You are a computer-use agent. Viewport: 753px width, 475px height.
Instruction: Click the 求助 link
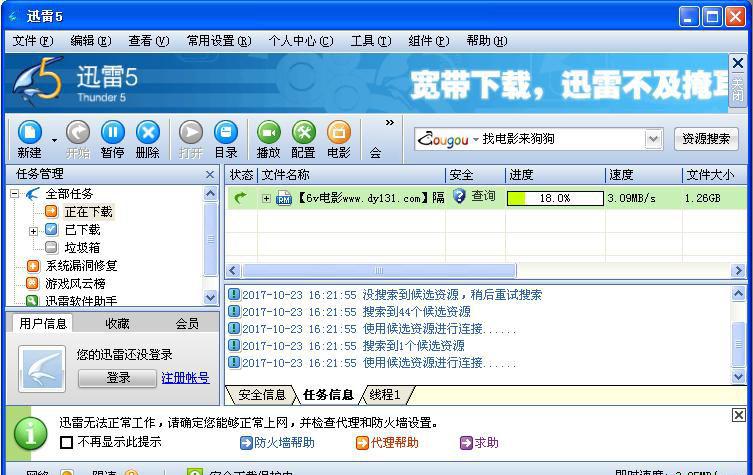click(x=479, y=442)
